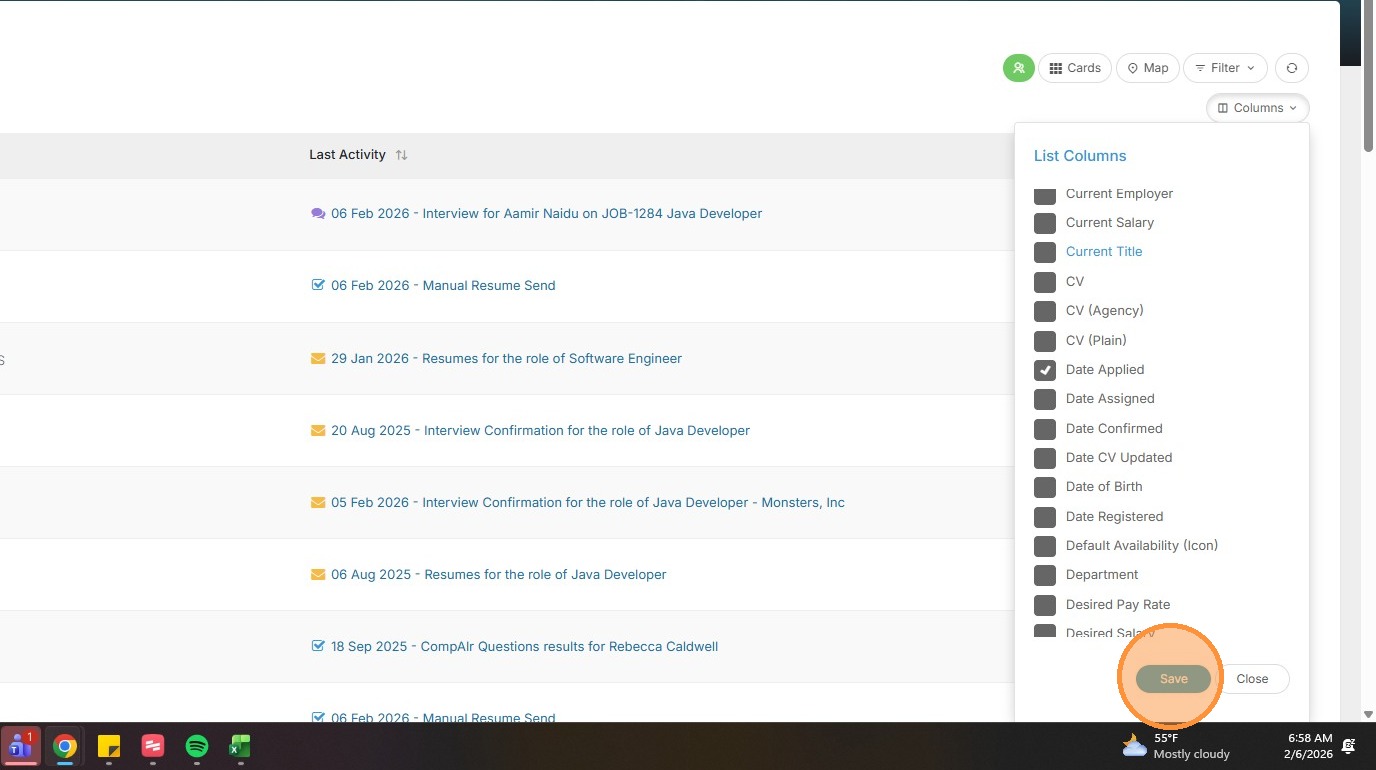Click the checkmark icon beside CompAIr Questions results
1376x770 pixels.
pyautogui.click(x=318, y=646)
